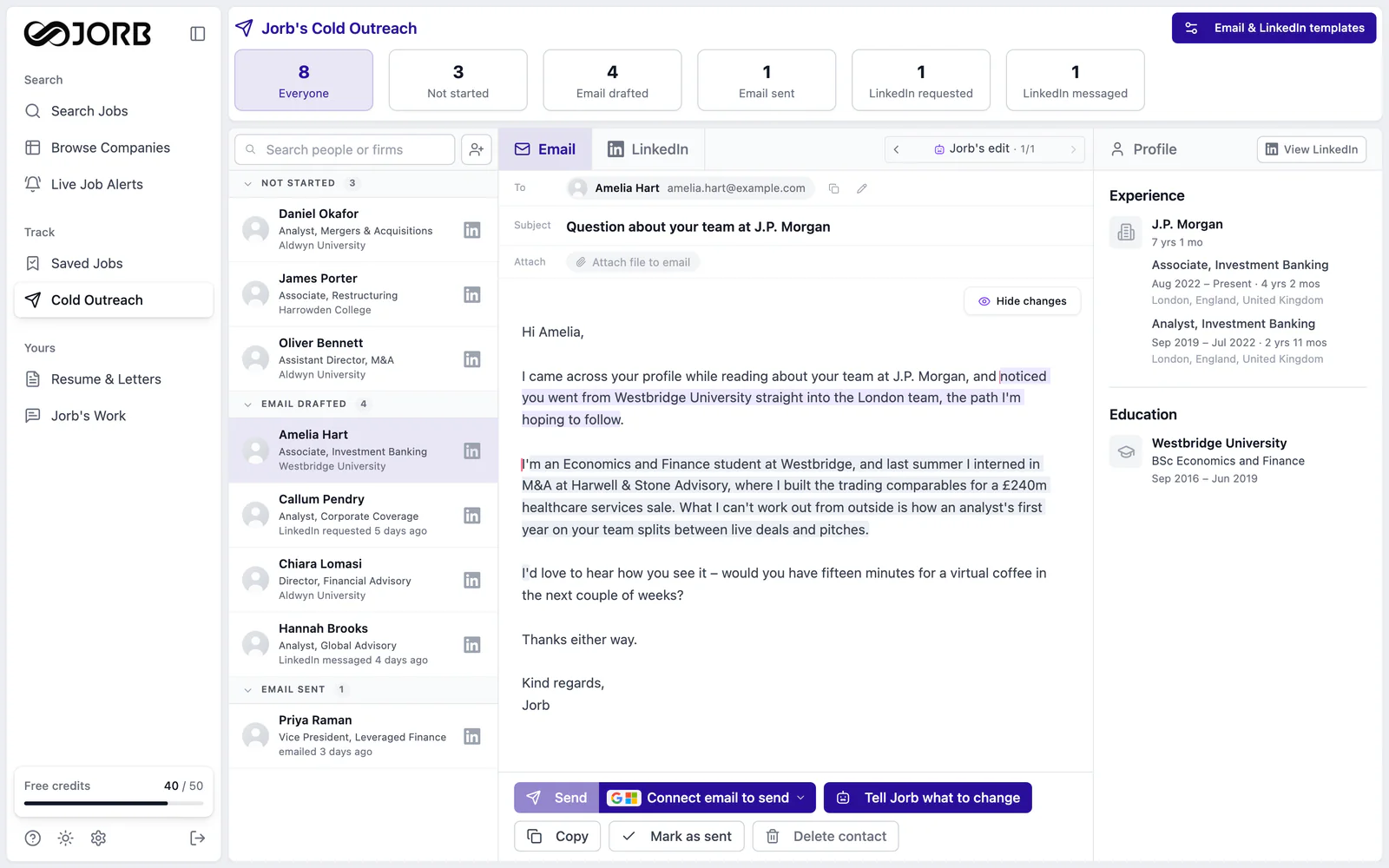This screenshot has width=1389, height=868.
Task: Collapse the sidebar panel icon
Action: (198, 34)
